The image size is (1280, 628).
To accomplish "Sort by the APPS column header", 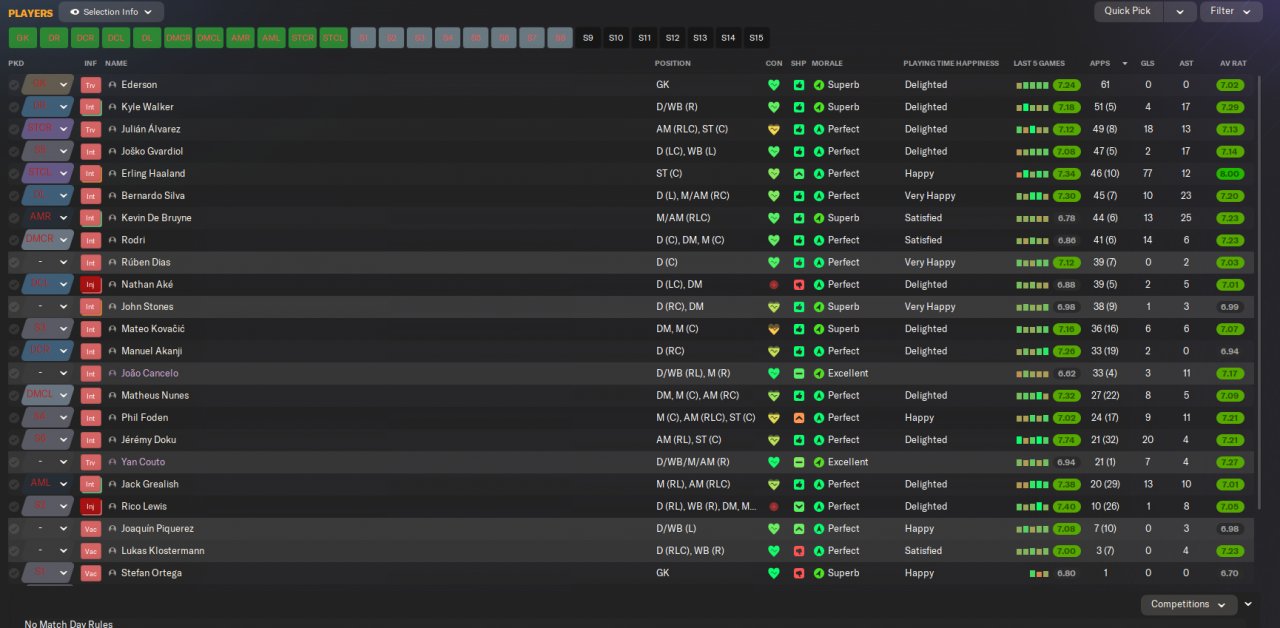I will point(1099,63).
